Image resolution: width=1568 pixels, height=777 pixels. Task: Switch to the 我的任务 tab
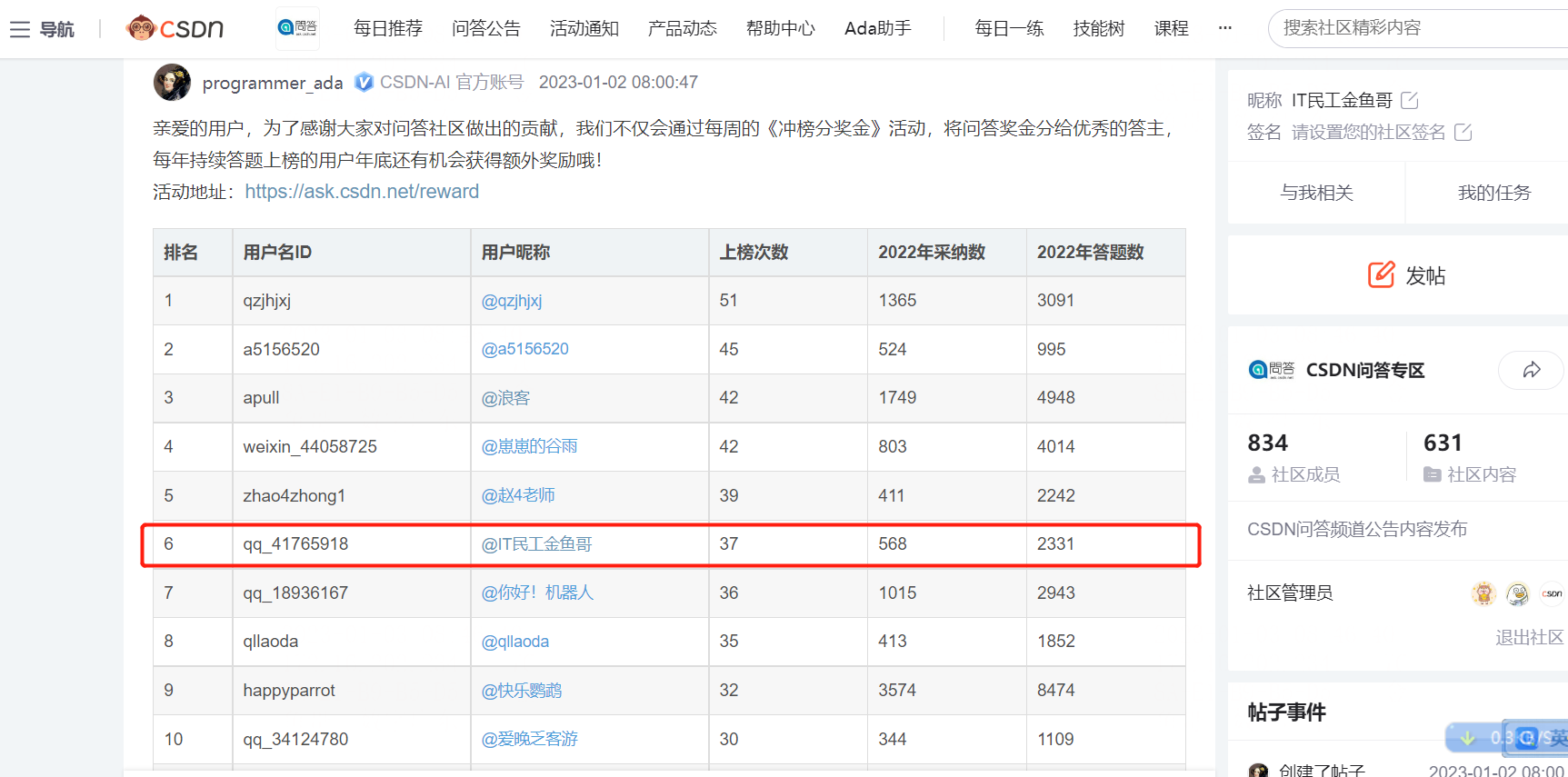[1494, 193]
